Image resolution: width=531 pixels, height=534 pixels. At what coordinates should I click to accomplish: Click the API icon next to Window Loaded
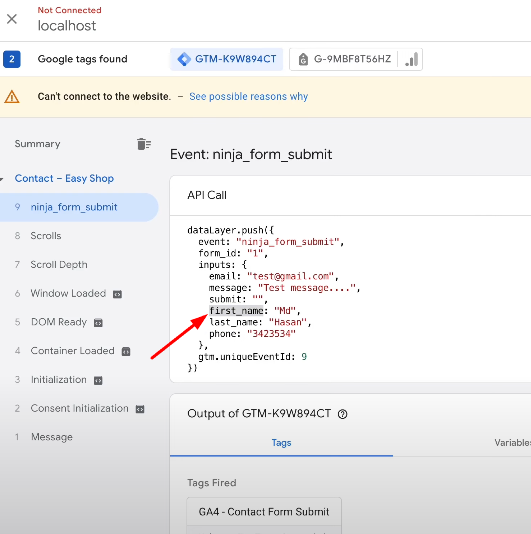pos(118,294)
